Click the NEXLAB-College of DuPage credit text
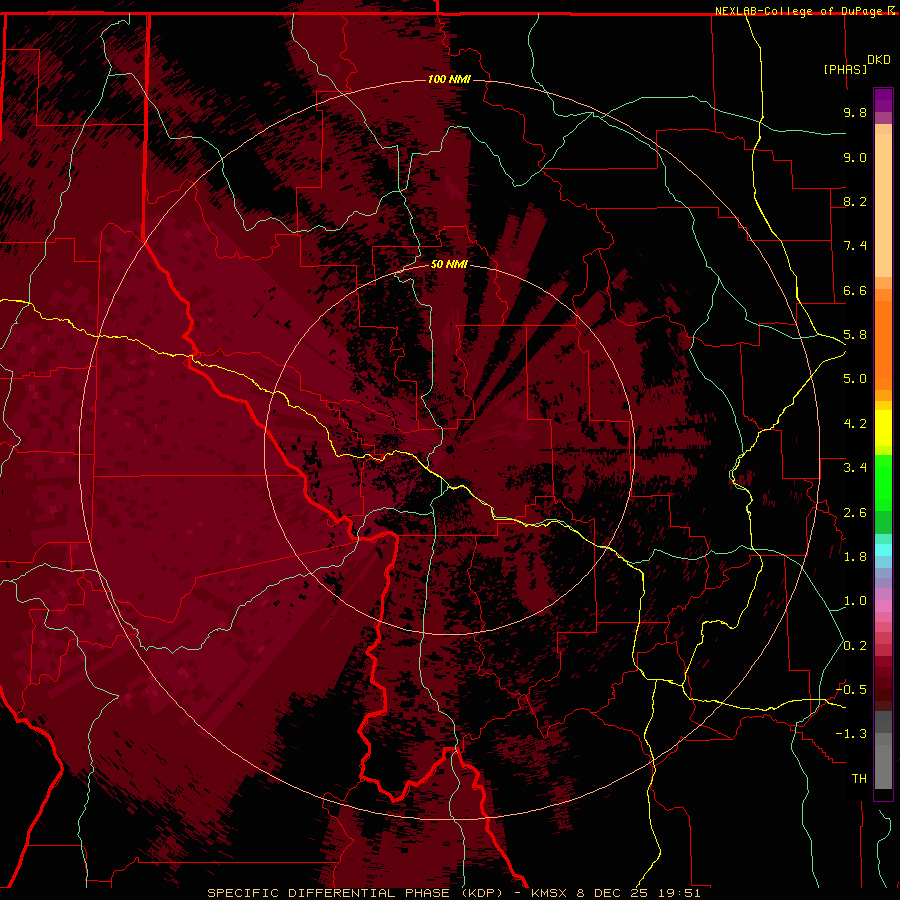This screenshot has height=900, width=900. 799,11
